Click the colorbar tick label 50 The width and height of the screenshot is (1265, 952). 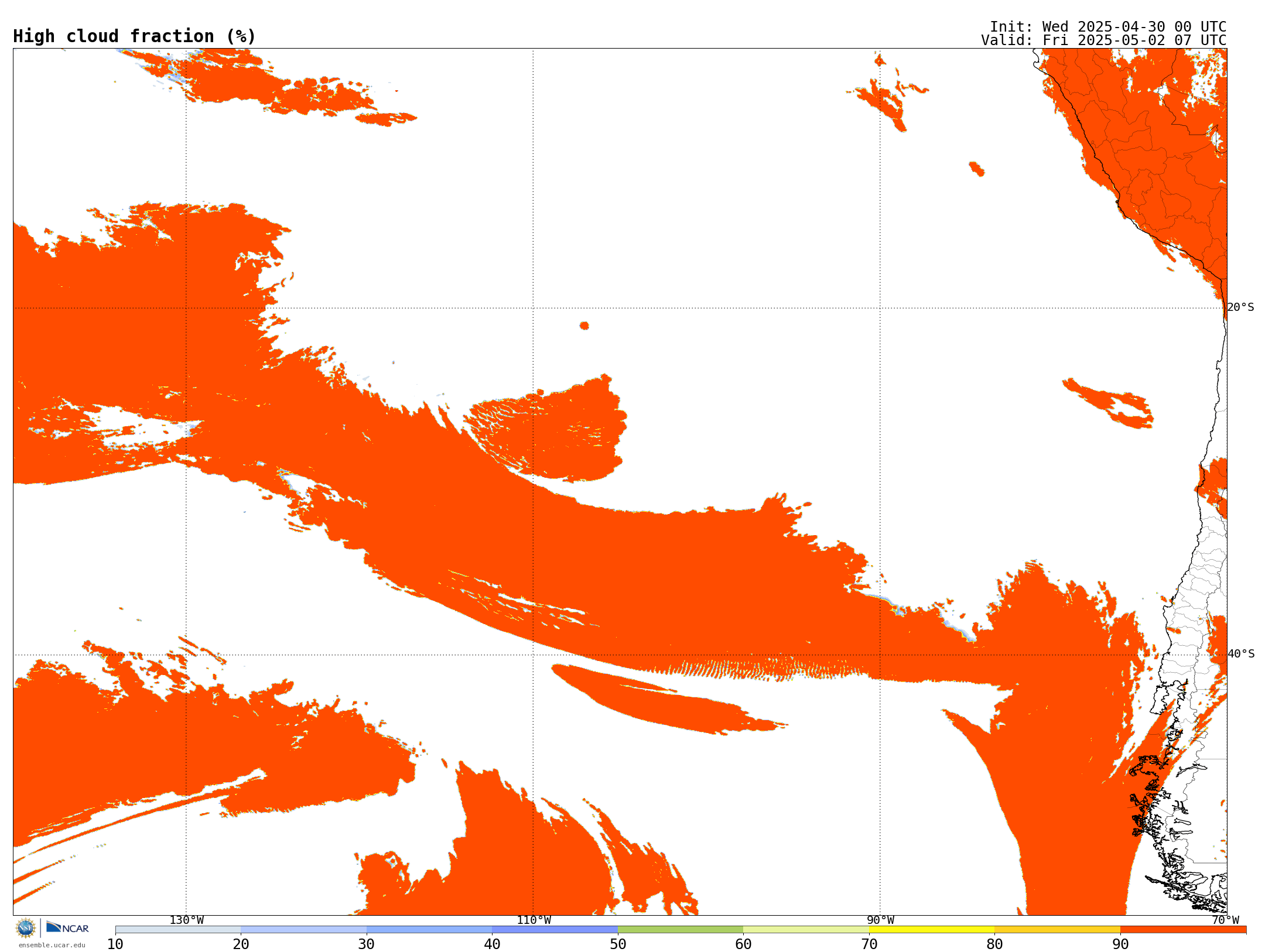pos(618,944)
